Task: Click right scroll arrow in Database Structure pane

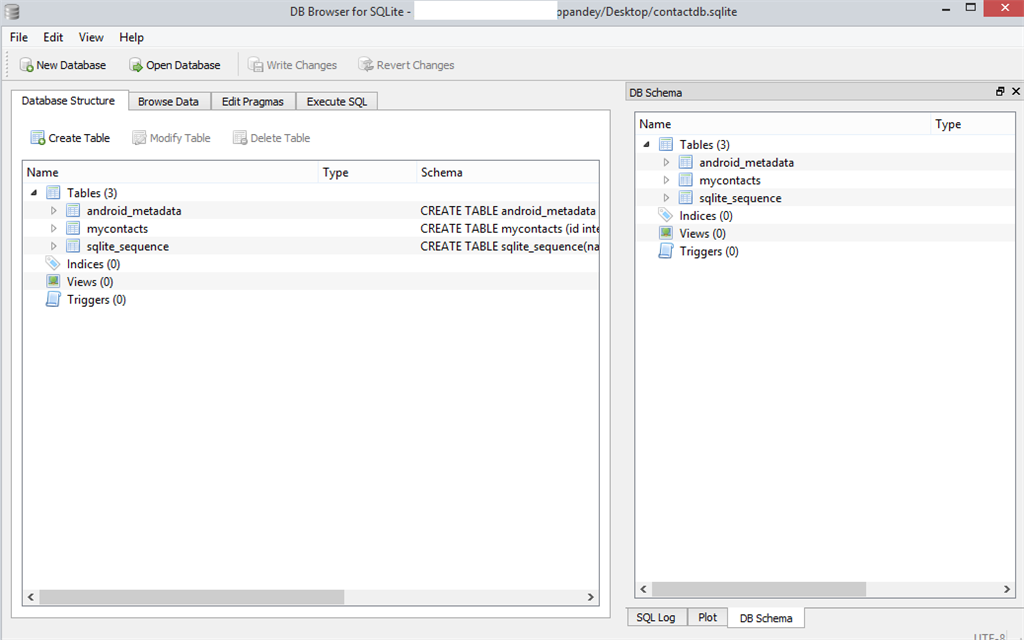Action: [590, 597]
